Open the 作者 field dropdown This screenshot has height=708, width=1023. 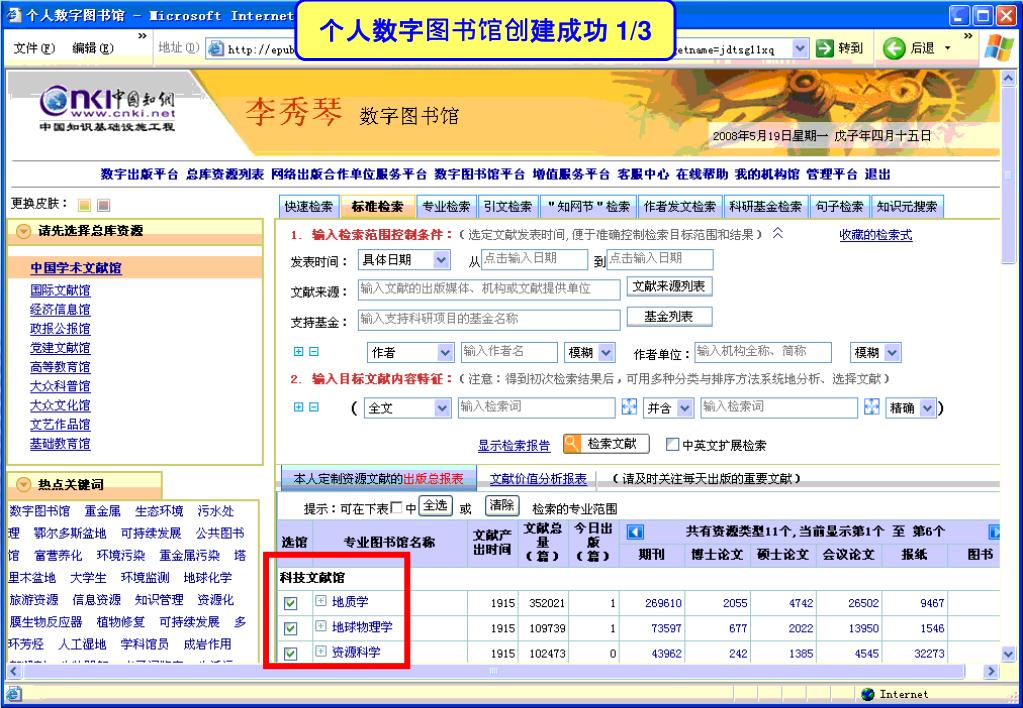(x=445, y=352)
